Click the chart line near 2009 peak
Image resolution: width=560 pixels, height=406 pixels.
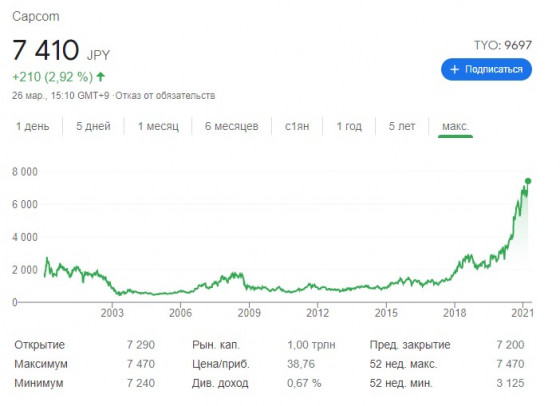click(235, 275)
